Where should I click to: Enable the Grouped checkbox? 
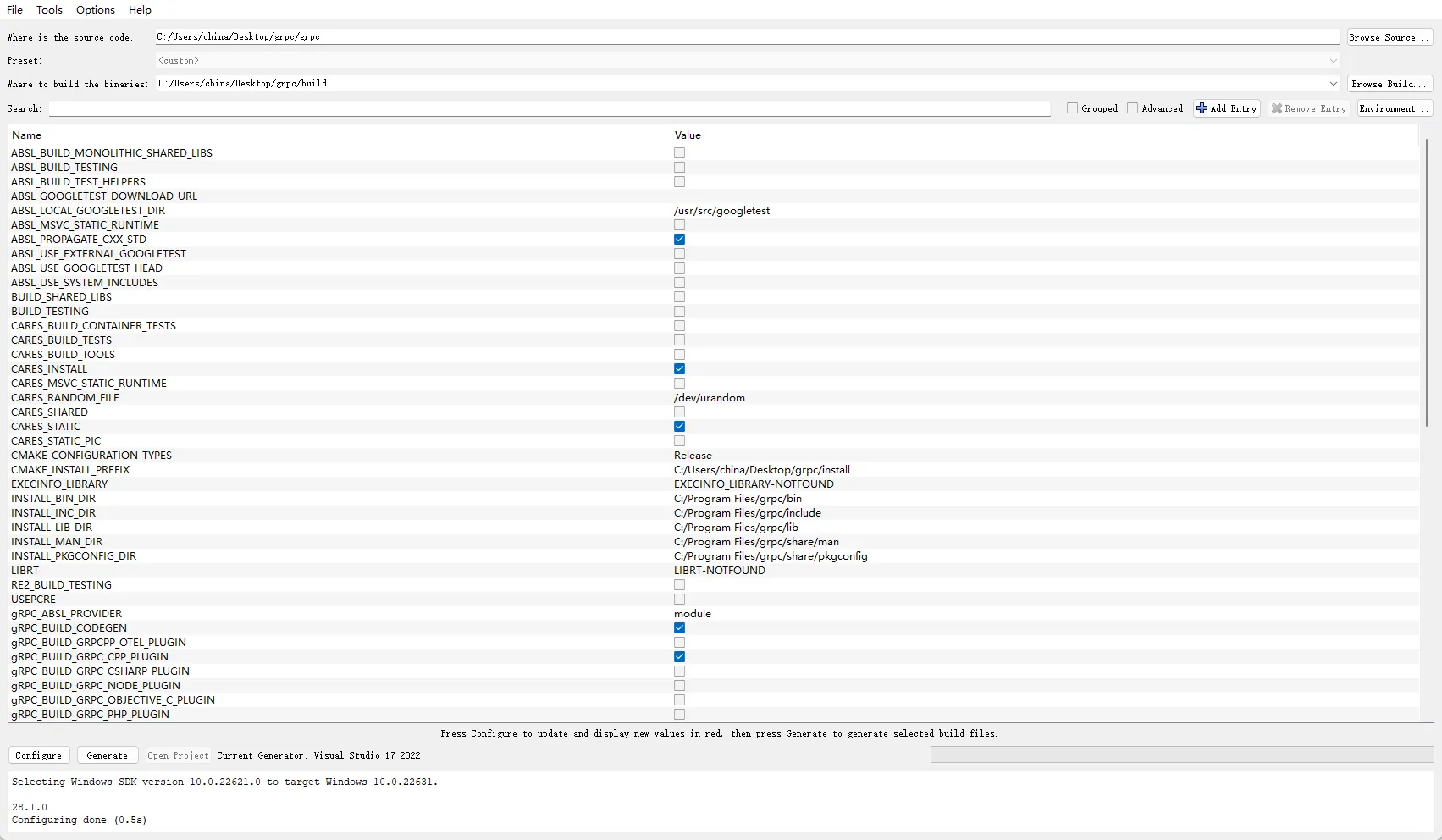(x=1073, y=108)
